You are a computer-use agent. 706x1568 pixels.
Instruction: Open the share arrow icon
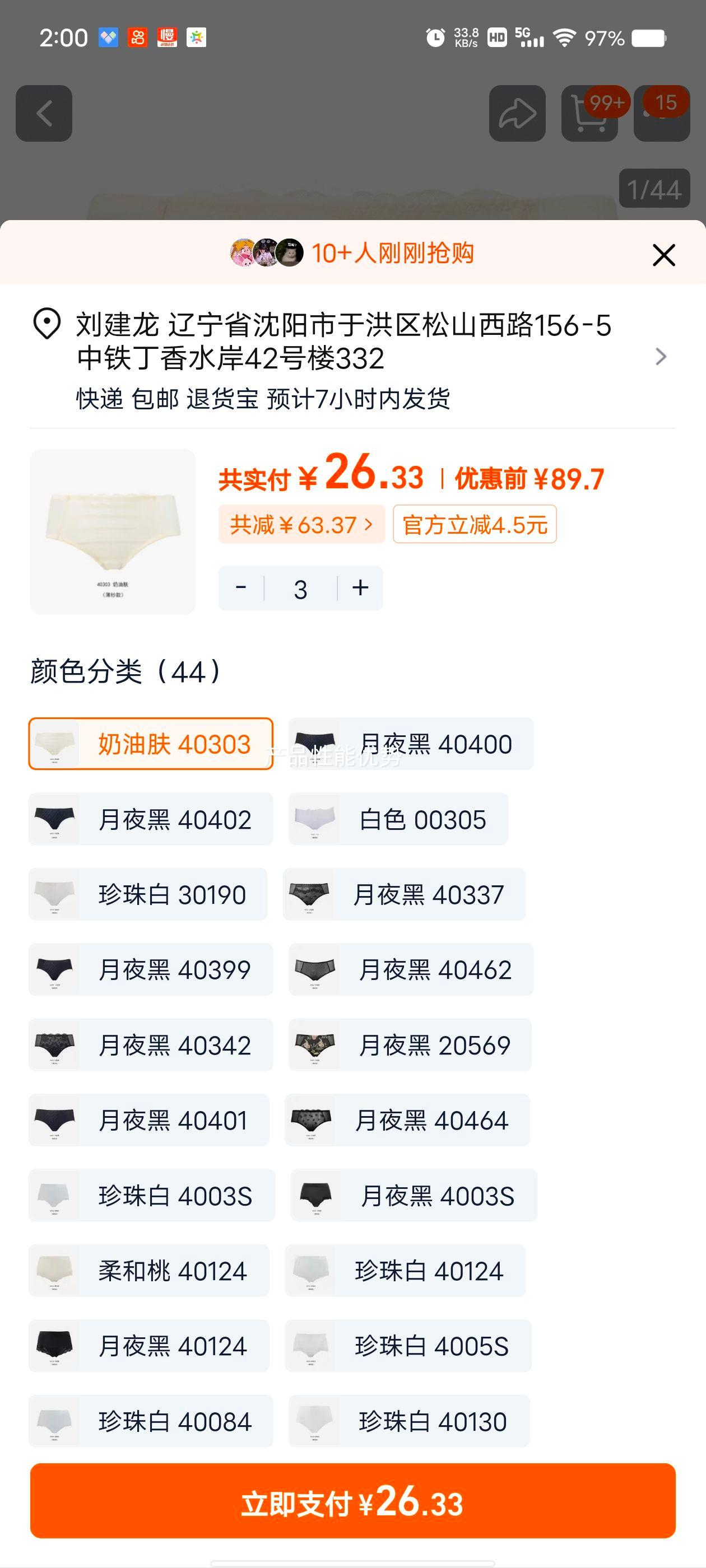517,113
